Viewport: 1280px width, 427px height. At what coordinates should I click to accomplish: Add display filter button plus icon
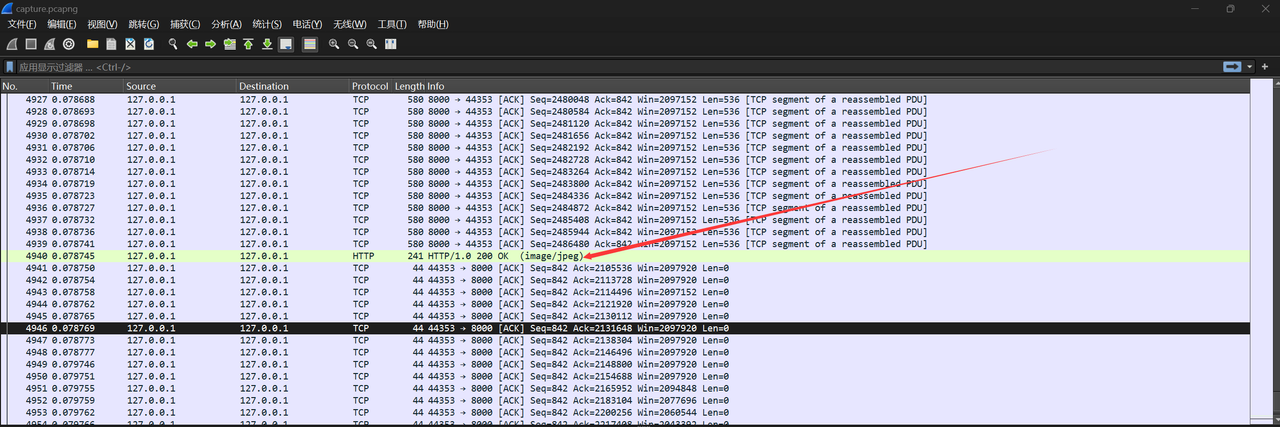[x=1267, y=67]
